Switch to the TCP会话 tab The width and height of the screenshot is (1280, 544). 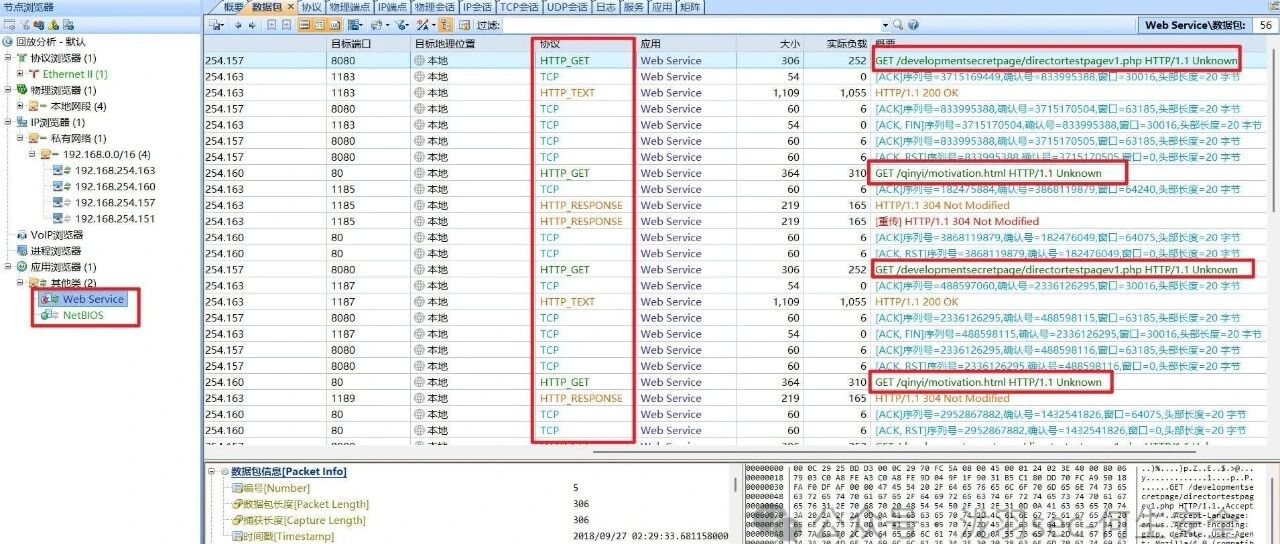521,7
